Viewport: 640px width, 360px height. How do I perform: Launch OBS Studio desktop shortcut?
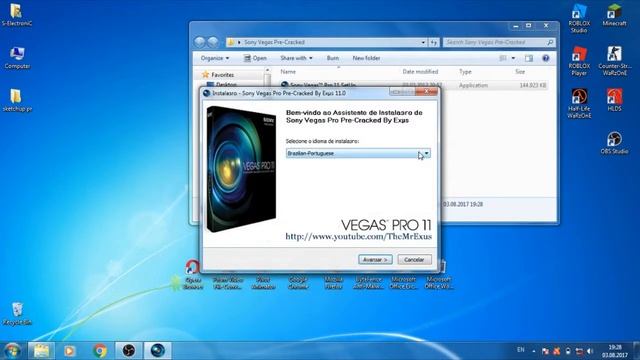click(x=614, y=143)
